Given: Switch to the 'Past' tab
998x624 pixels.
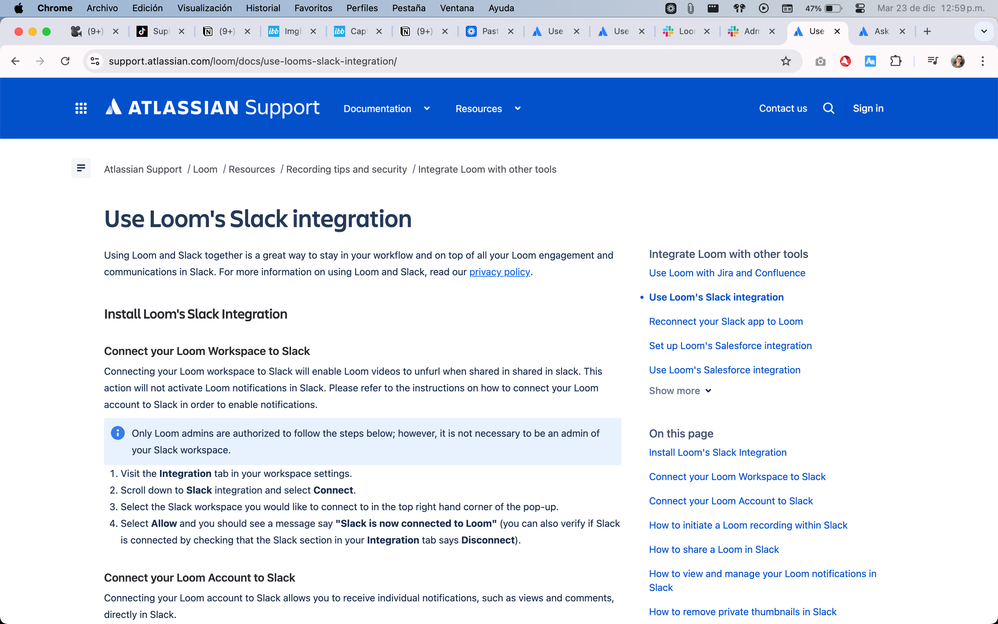Looking at the screenshot, I should [489, 31].
